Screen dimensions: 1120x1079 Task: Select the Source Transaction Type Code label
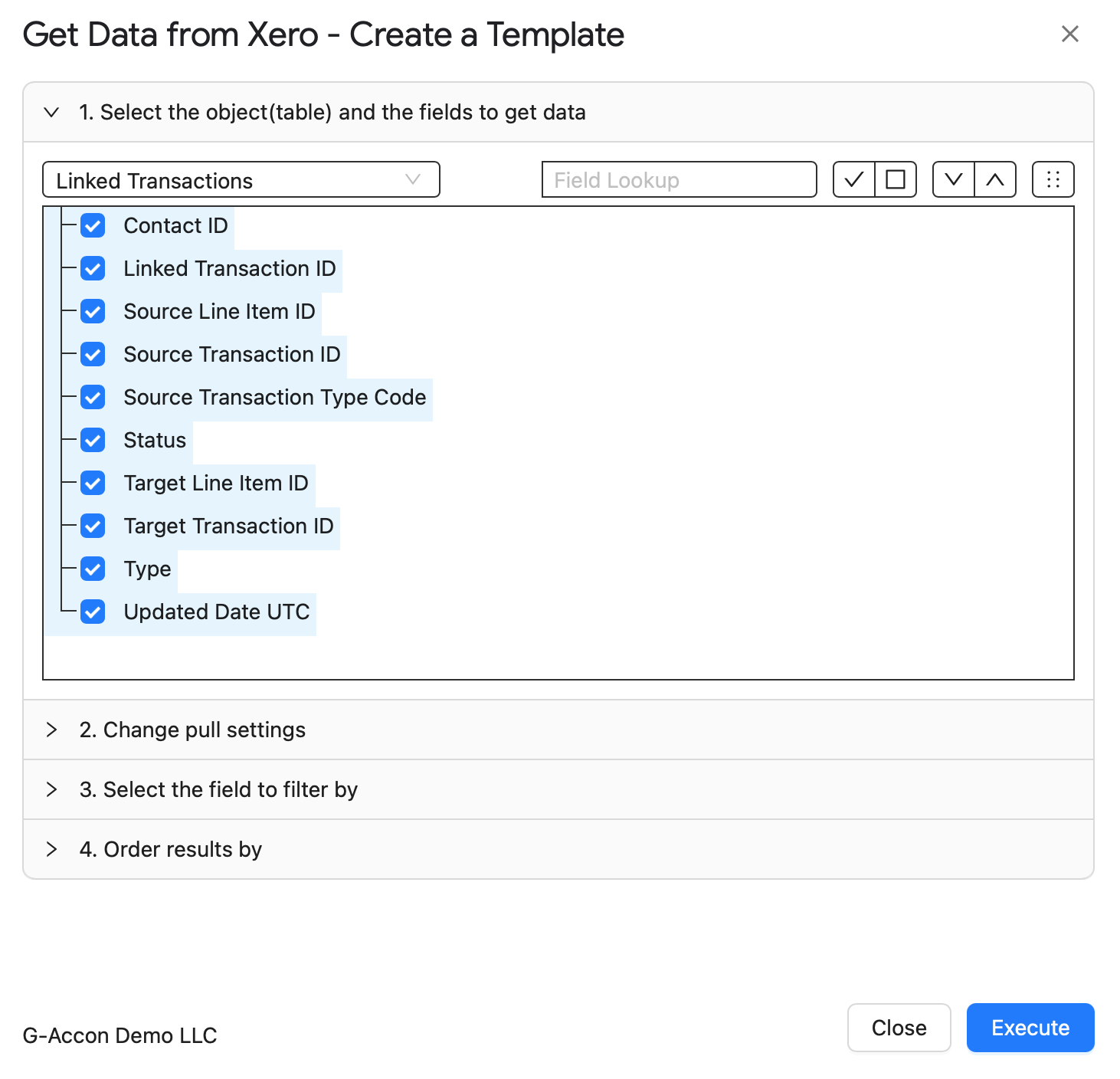pos(275,397)
